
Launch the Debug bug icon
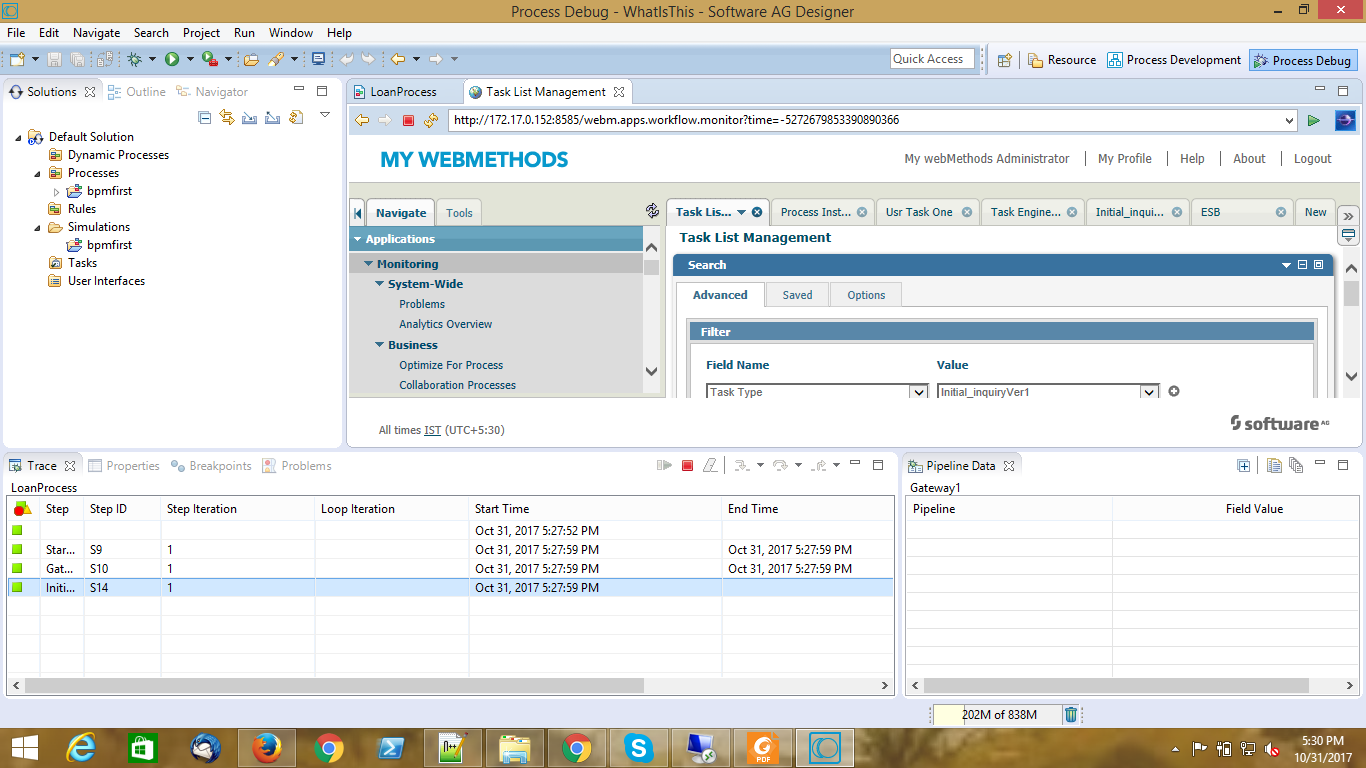(134, 59)
